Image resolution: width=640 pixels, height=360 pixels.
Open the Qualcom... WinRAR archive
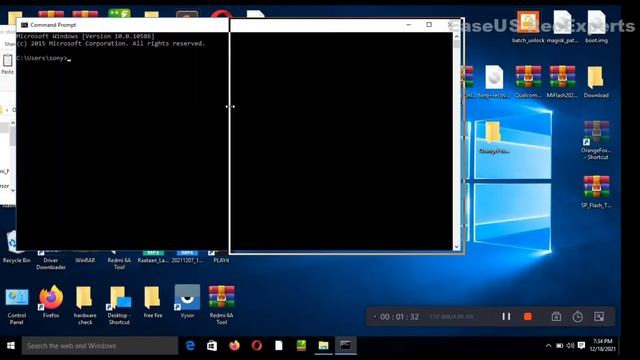528,81
